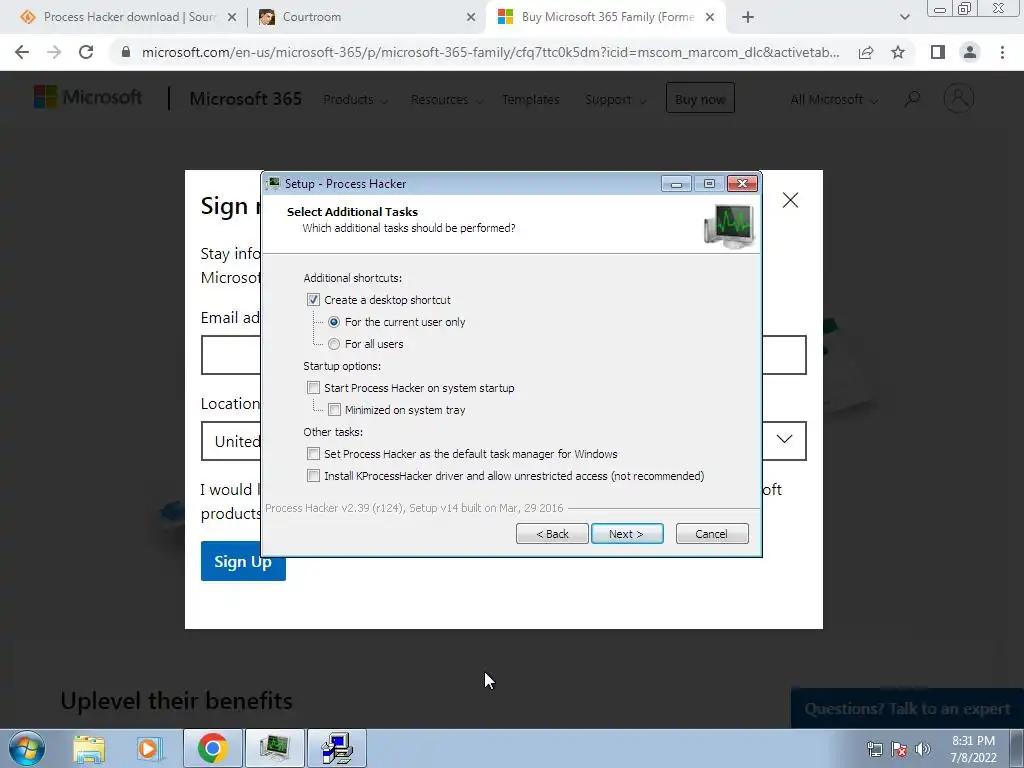Check Minimized on system tray option
The width and height of the screenshot is (1024, 768).
click(334, 410)
